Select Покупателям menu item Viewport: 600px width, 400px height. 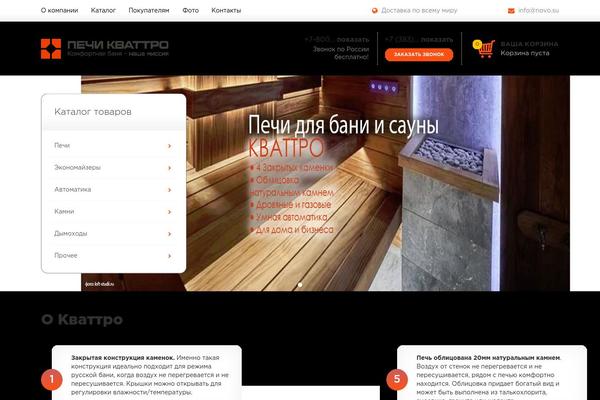[x=149, y=10]
